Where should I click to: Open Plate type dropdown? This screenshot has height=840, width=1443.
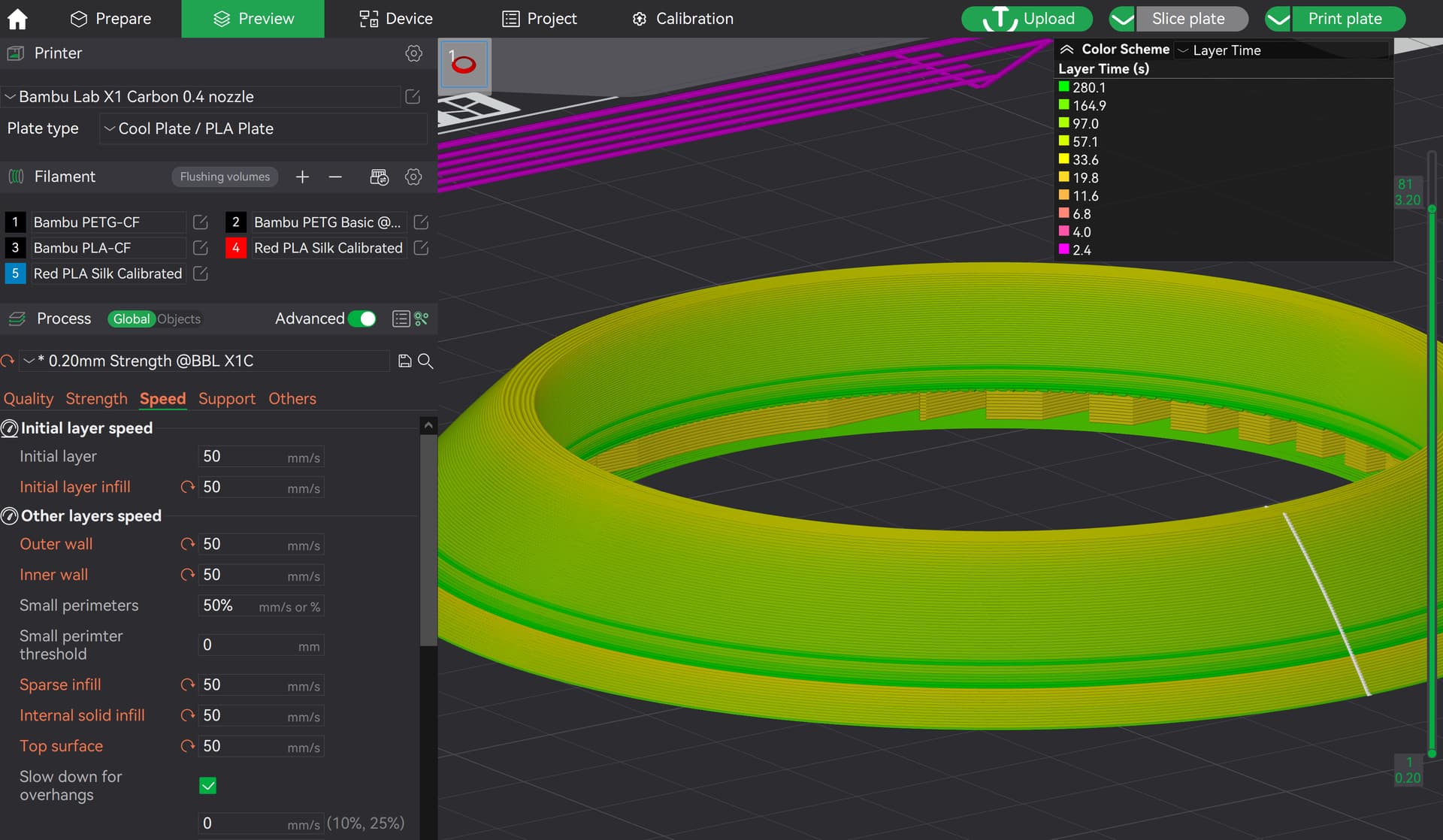tap(263, 128)
